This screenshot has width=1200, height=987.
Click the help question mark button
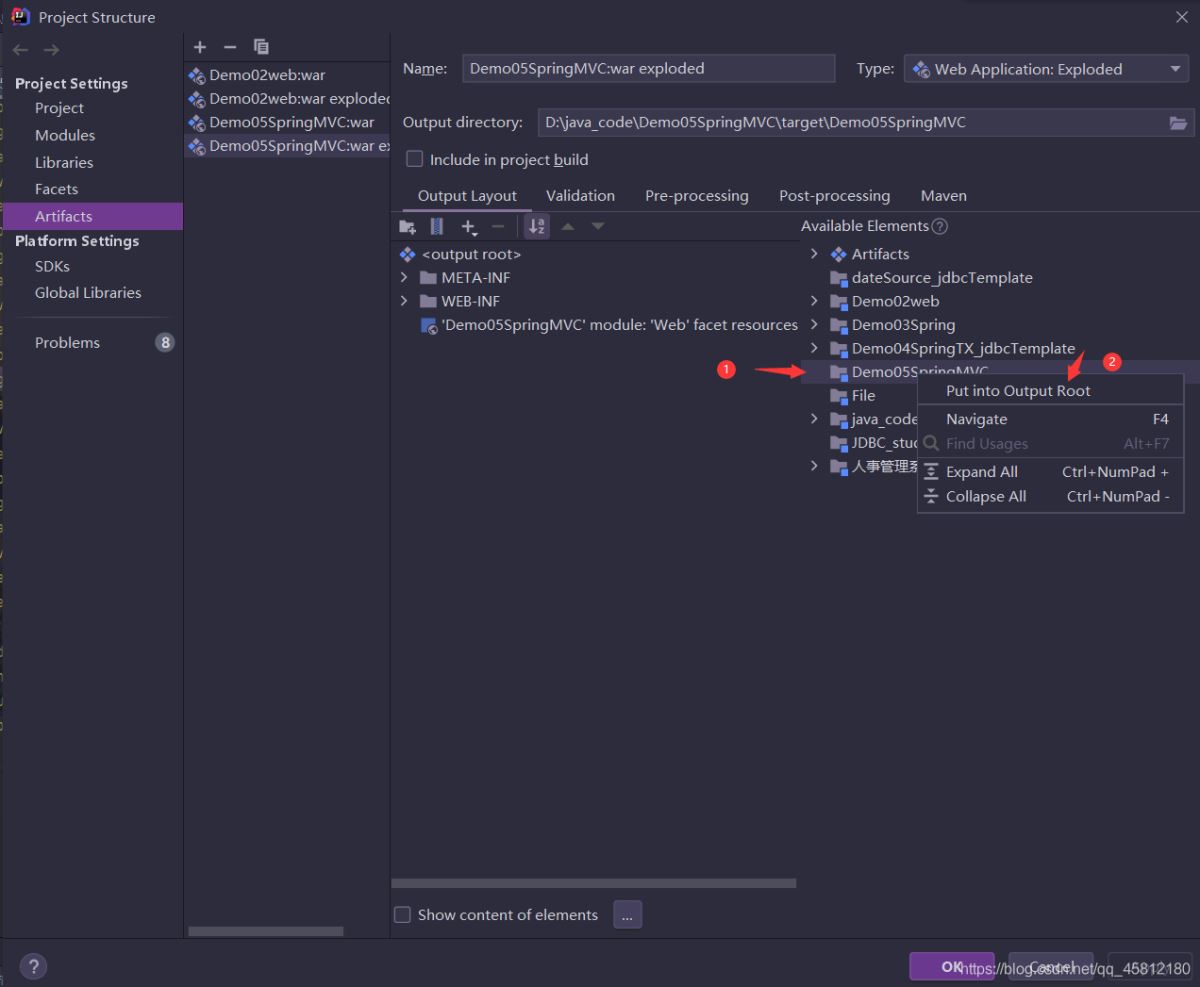tap(33, 966)
